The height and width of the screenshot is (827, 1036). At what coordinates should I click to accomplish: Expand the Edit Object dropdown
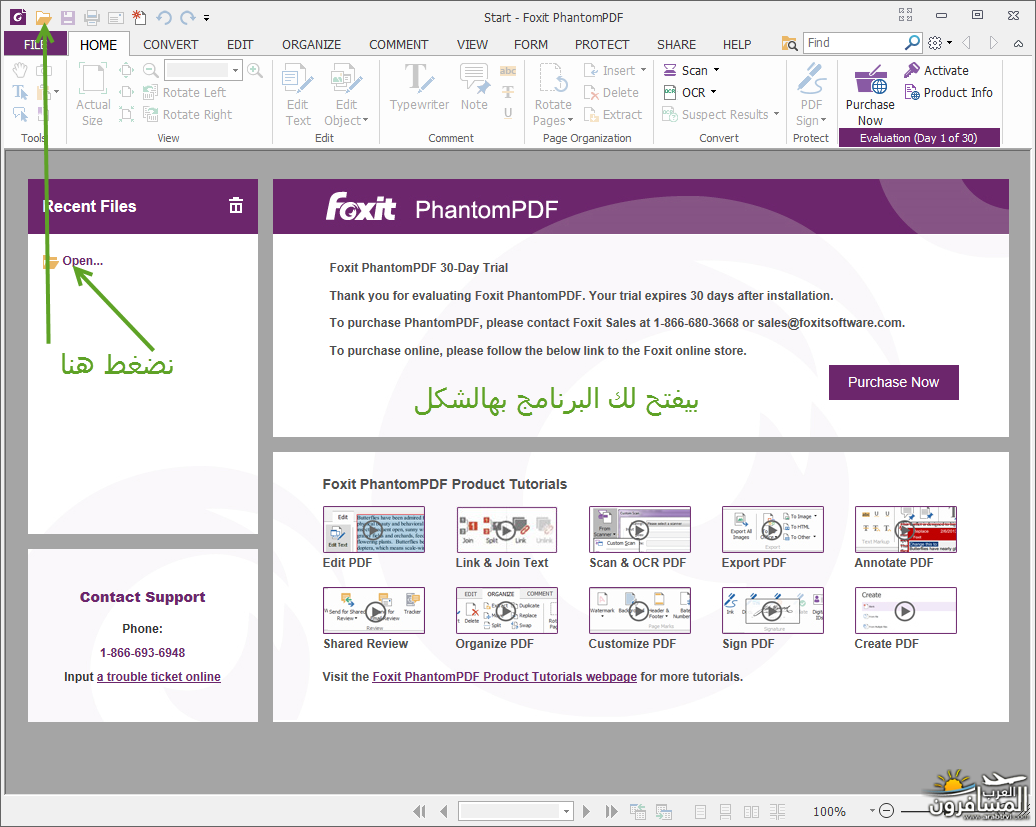pos(365,120)
